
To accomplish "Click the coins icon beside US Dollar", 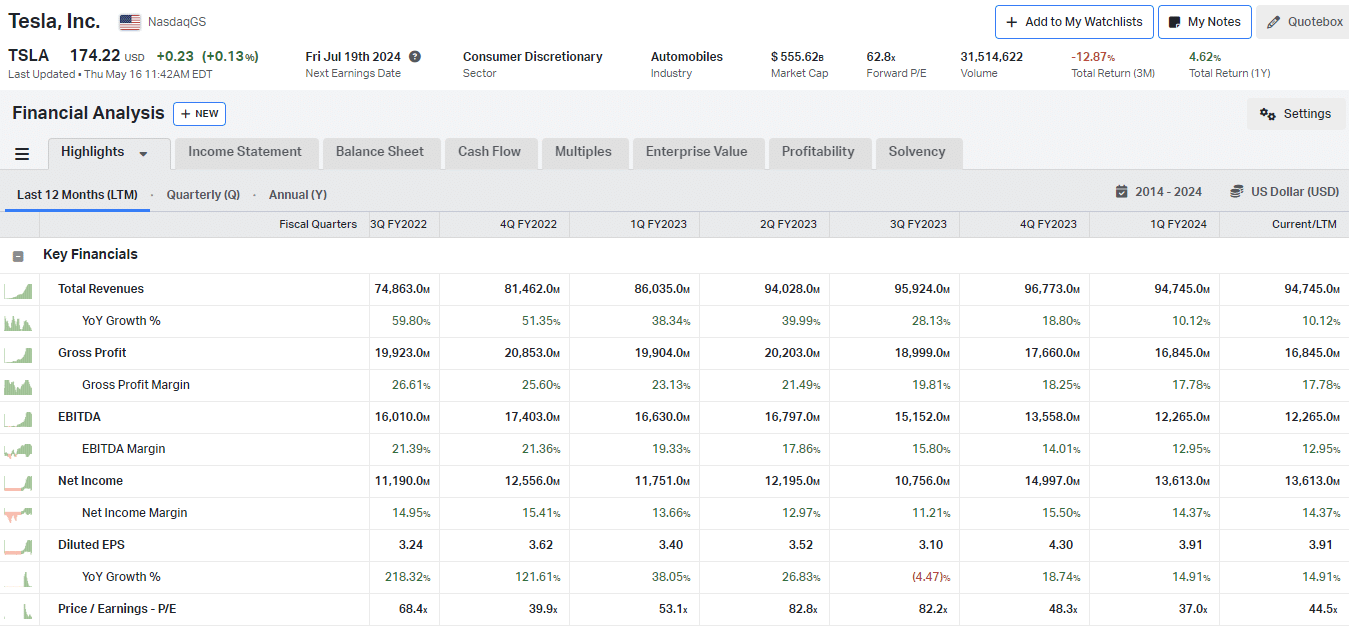I will 1237,191.
